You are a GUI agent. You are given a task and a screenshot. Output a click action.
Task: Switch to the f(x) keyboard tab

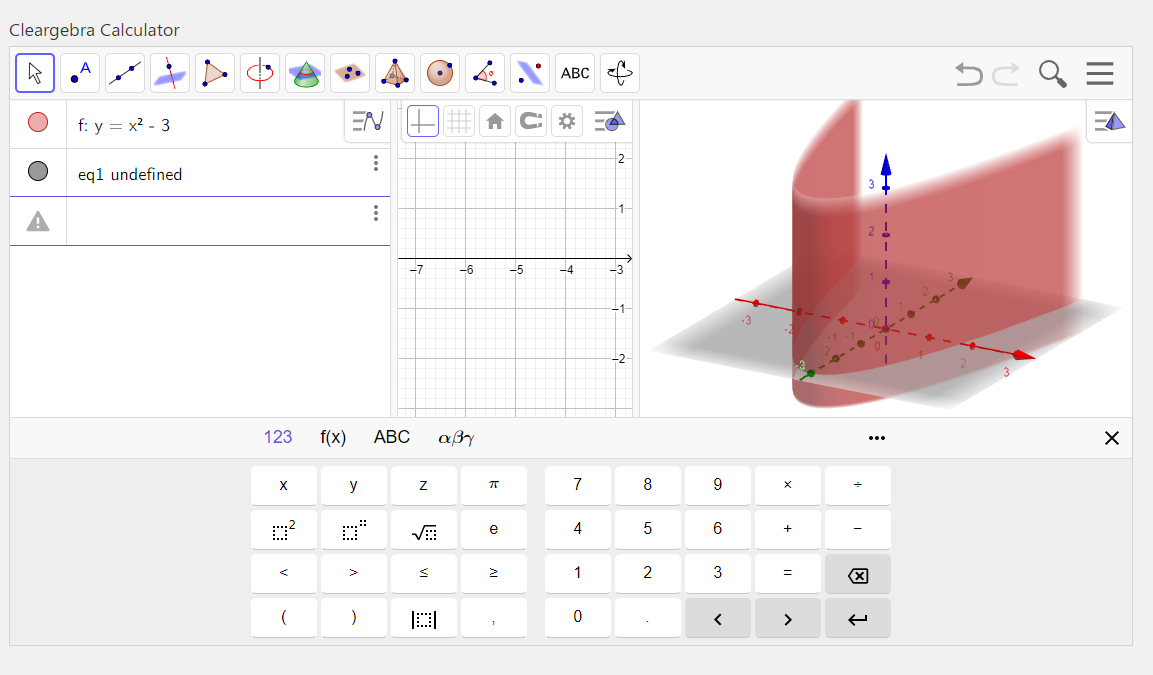[x=333, y=437]
